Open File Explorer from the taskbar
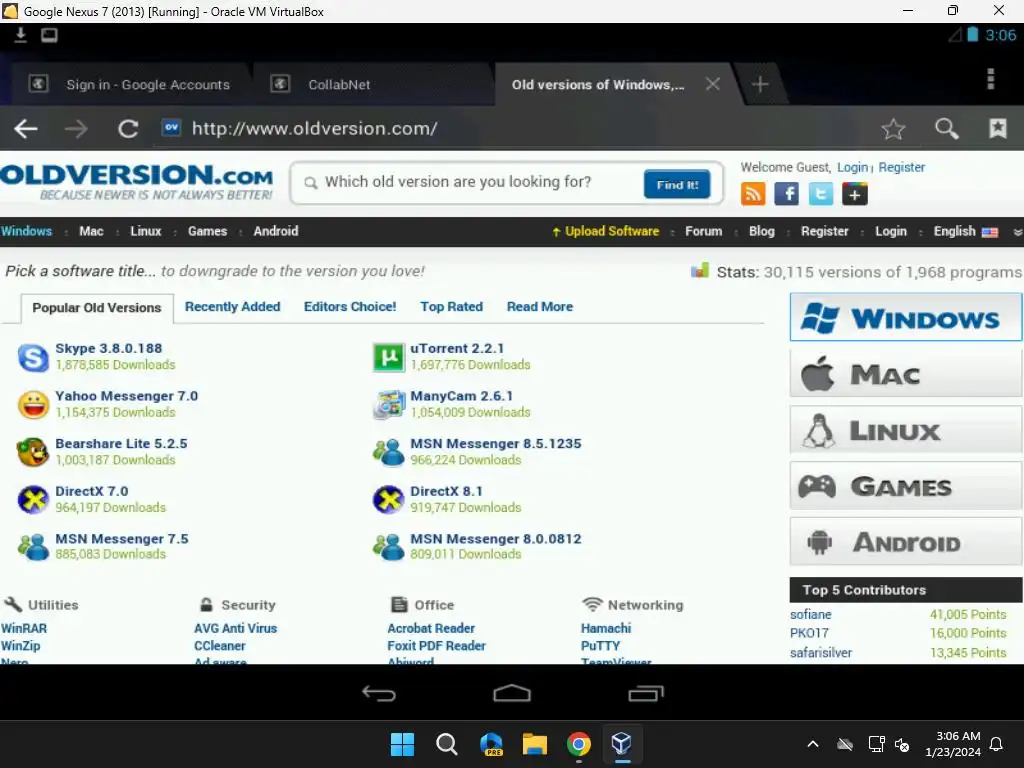Viewport: 1024px width, 768px height. pos(534,744)
